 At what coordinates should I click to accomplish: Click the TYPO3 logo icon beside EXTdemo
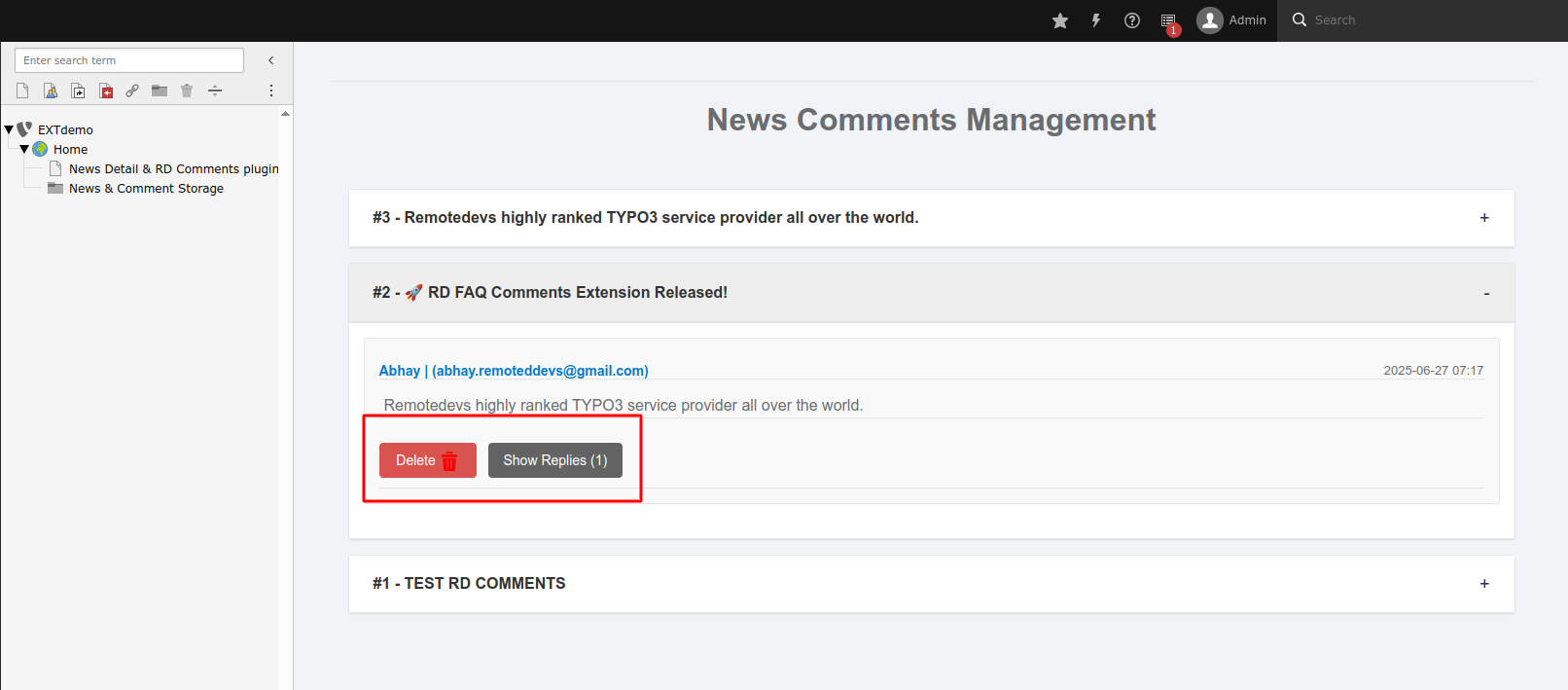pos(24,128)
